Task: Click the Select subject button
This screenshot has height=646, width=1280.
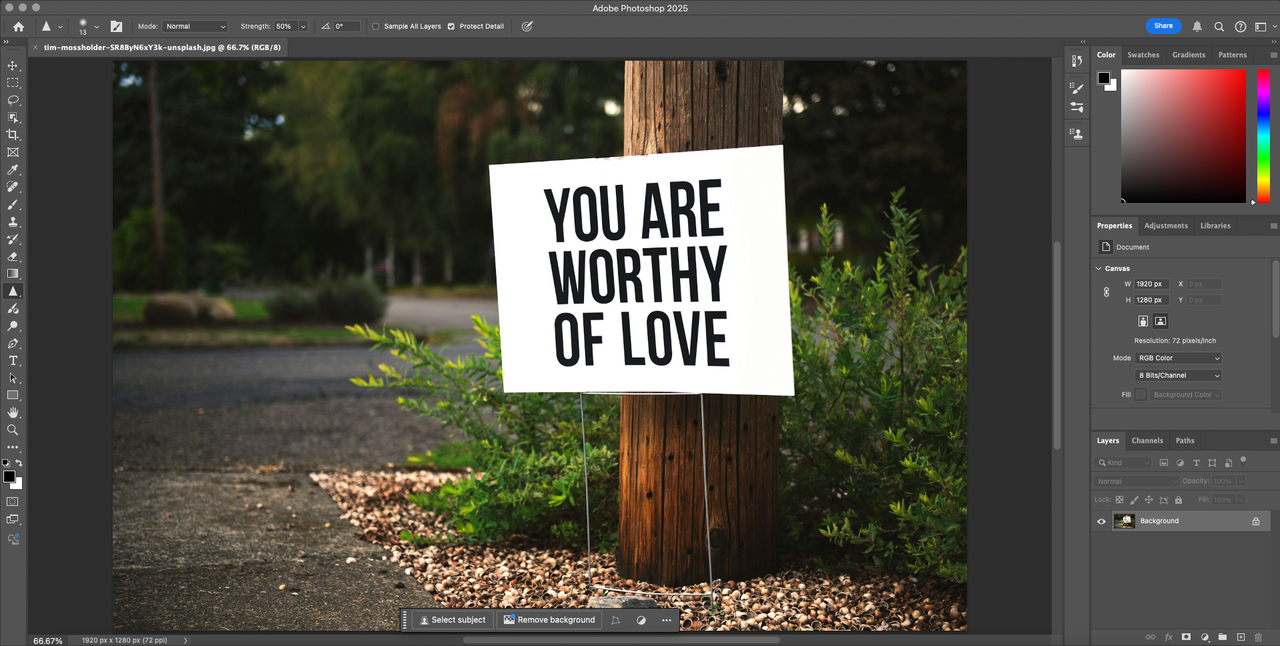Action: coord(452,620)
